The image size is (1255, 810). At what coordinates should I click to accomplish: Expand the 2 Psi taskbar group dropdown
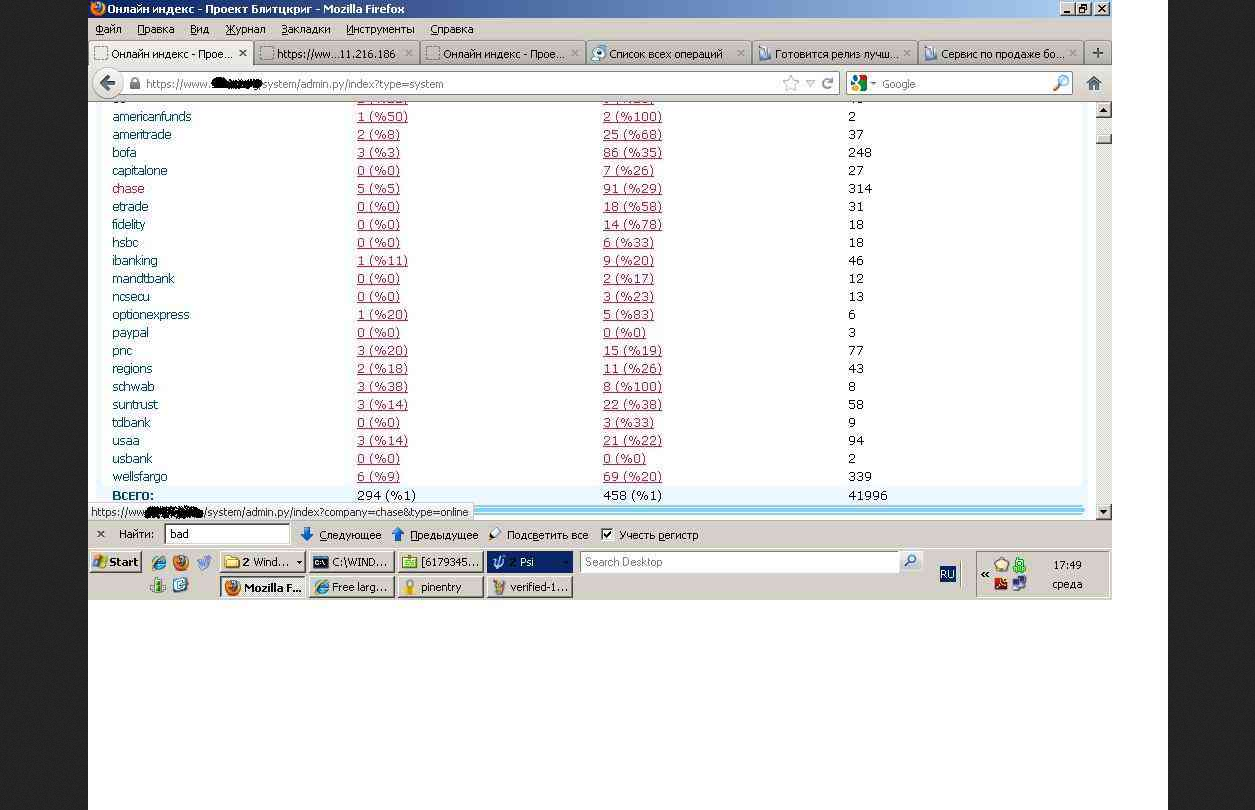pos(565,562)
